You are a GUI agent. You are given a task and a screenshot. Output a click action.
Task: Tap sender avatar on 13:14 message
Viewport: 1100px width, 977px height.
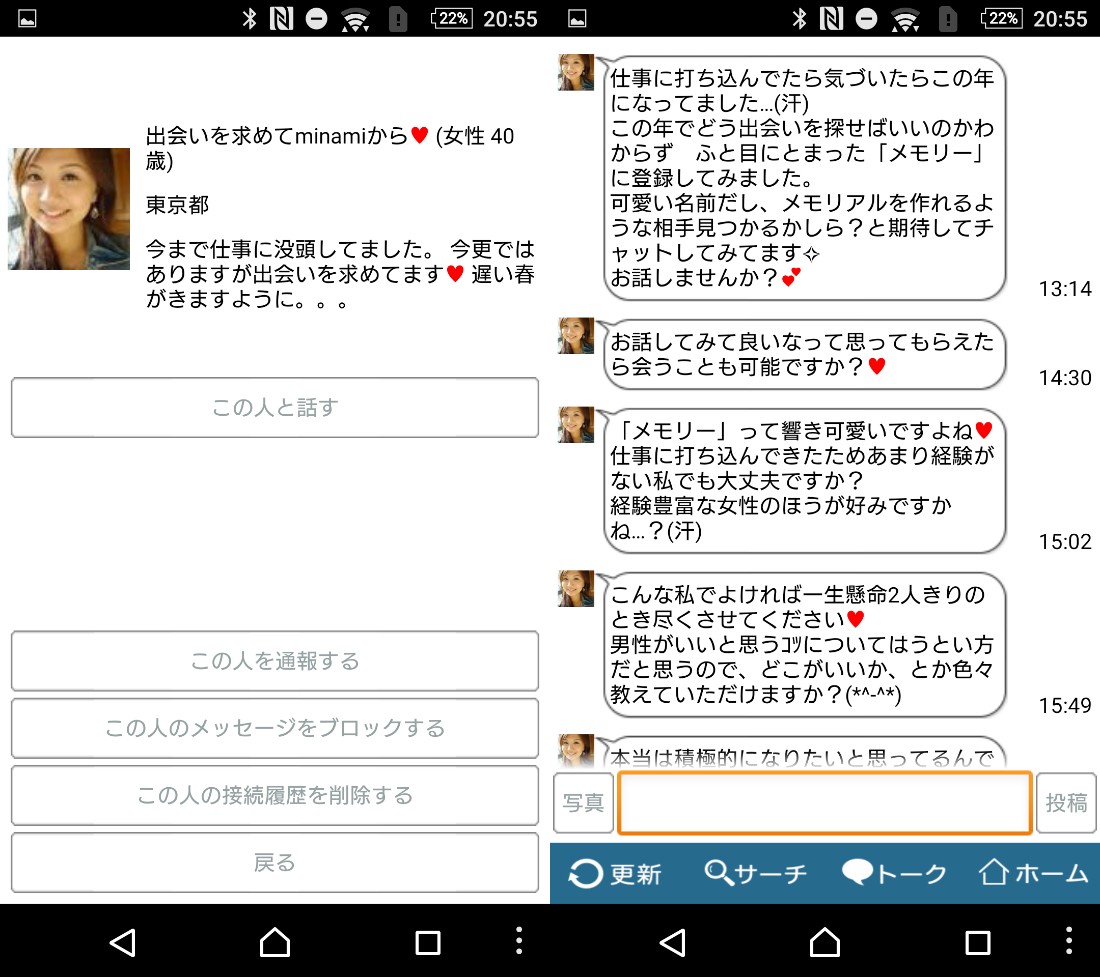576,73
